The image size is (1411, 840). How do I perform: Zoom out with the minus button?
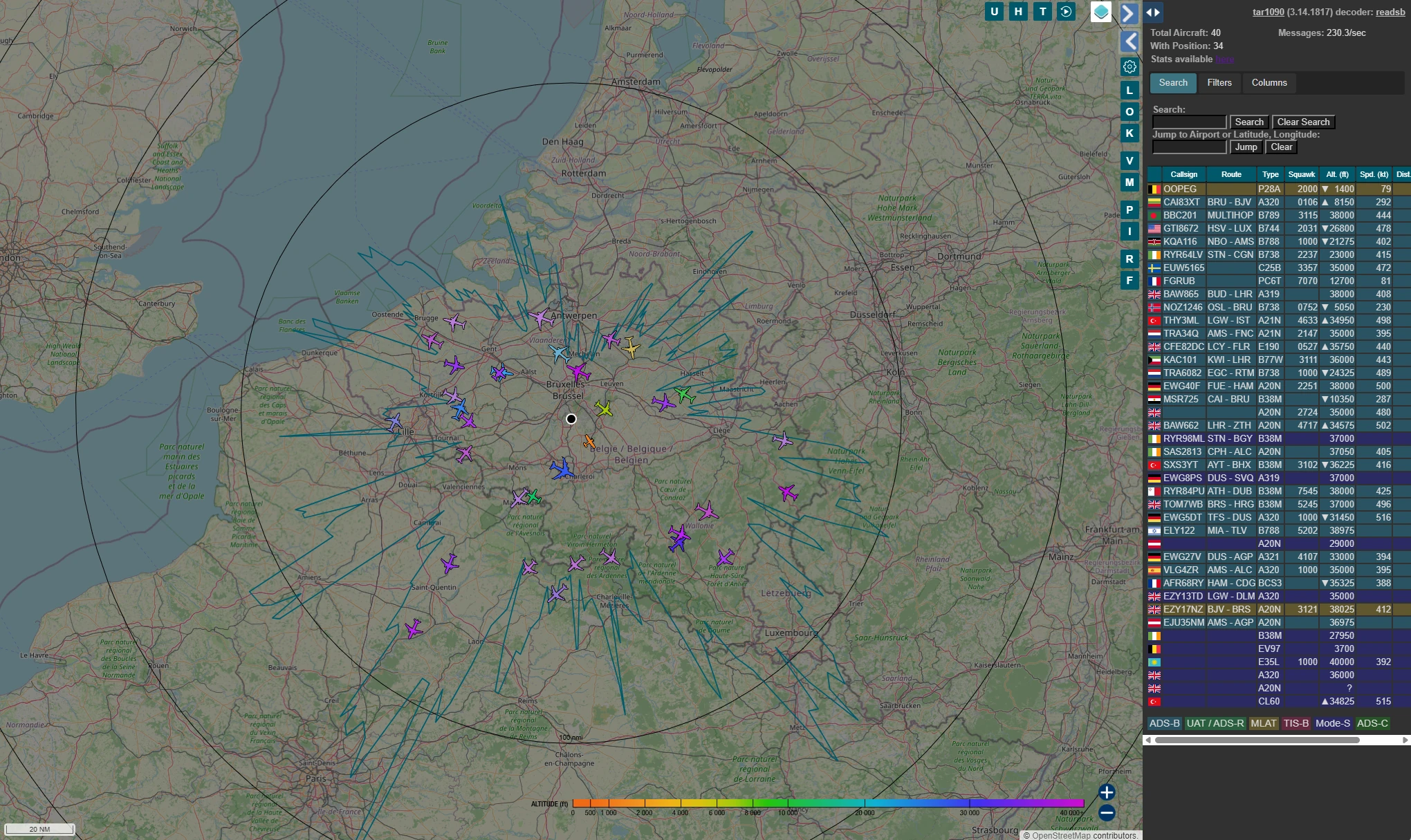click(x=1107, y=813)
